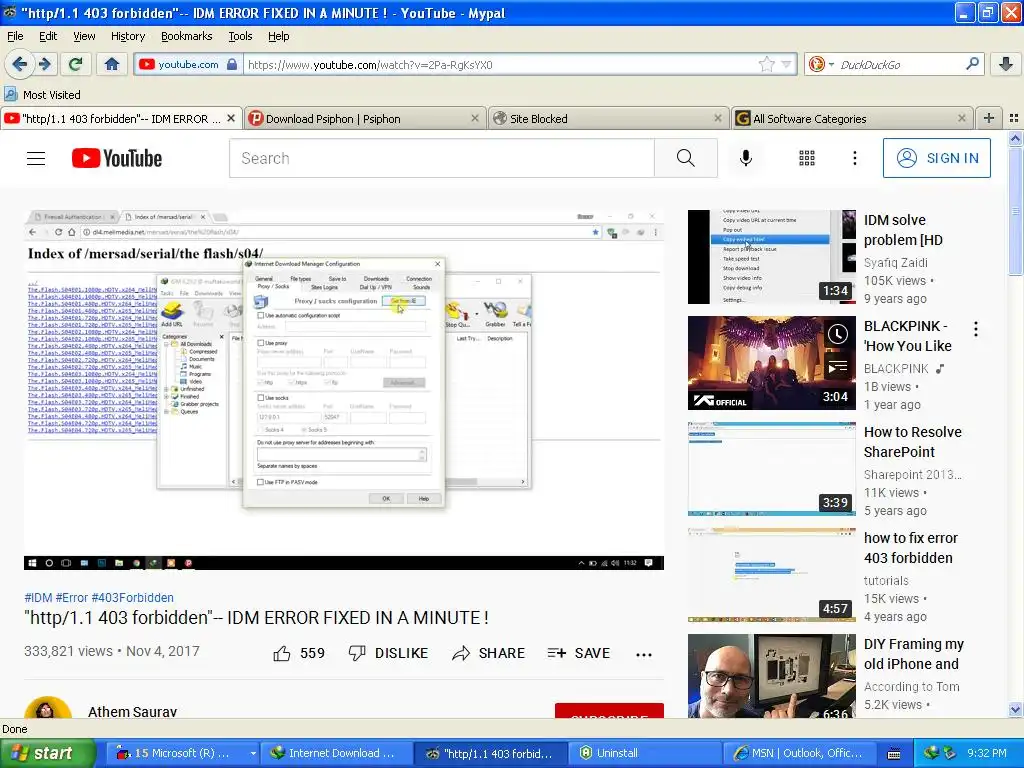Click the taskbar clock showing 9:32 PM
The image size is (1024, 768).
coord(986,753)
